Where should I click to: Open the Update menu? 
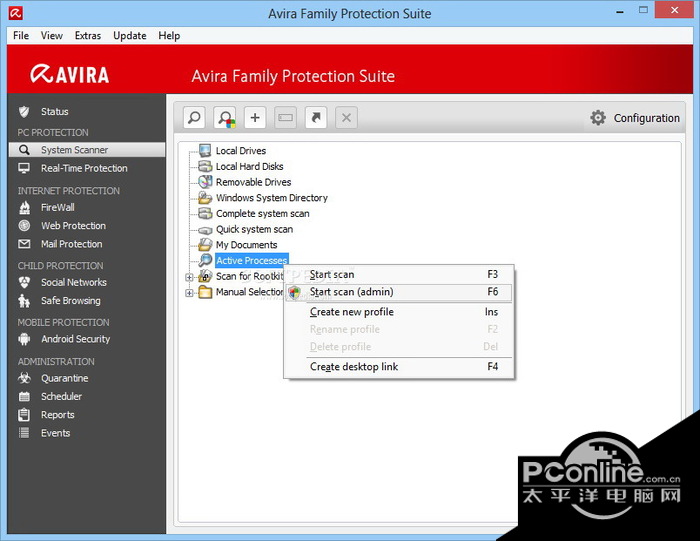coord(130,36)
